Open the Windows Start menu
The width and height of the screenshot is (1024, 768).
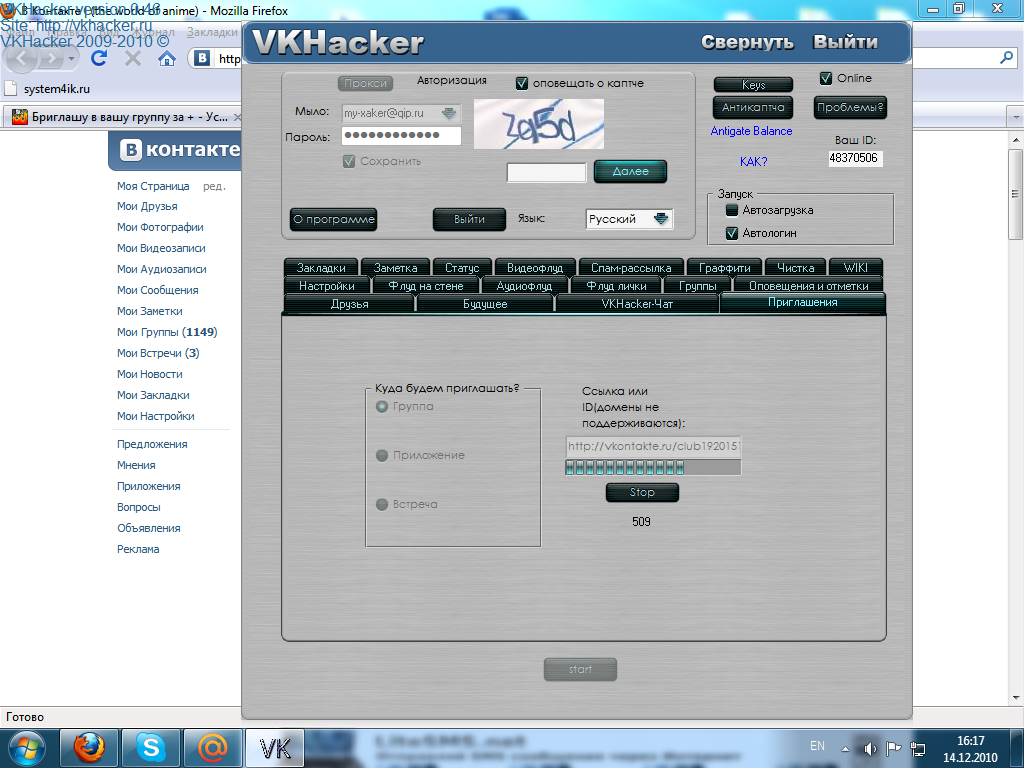pos(27,748)
